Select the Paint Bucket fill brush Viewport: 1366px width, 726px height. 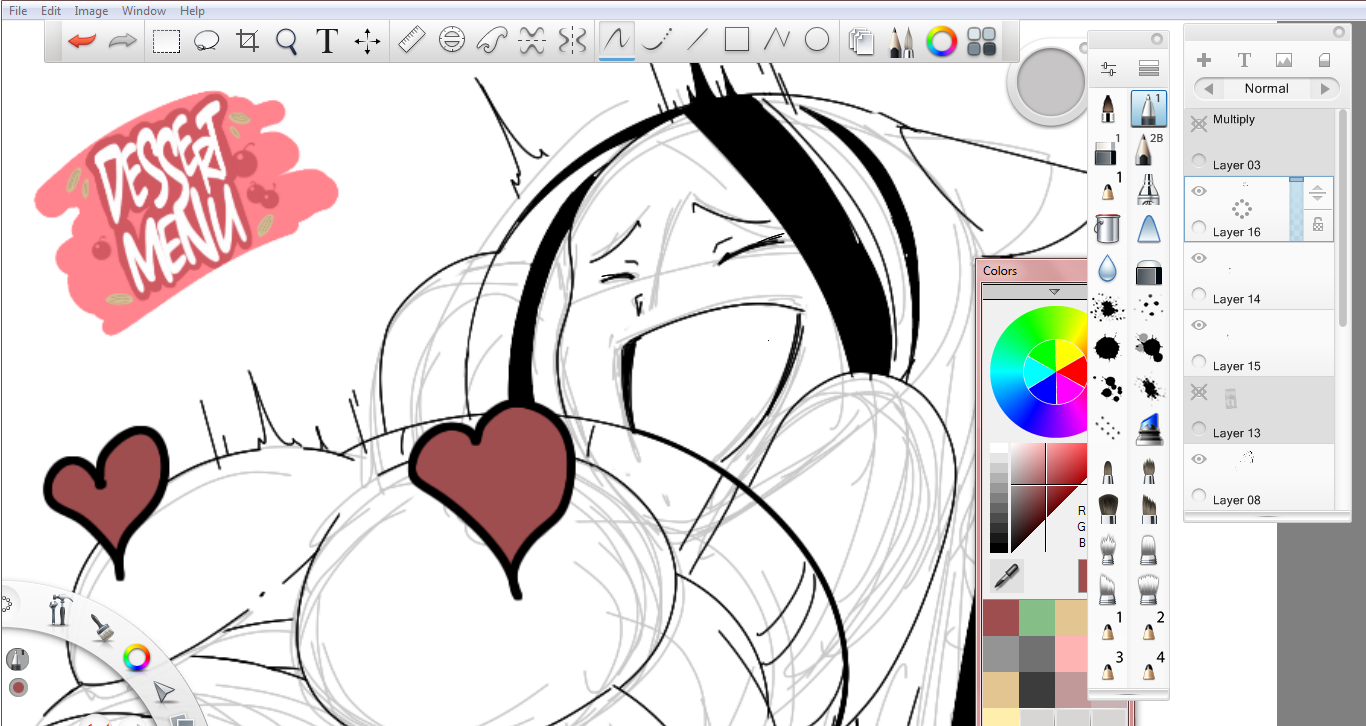pyautogui.click(x=1108, y=229)
